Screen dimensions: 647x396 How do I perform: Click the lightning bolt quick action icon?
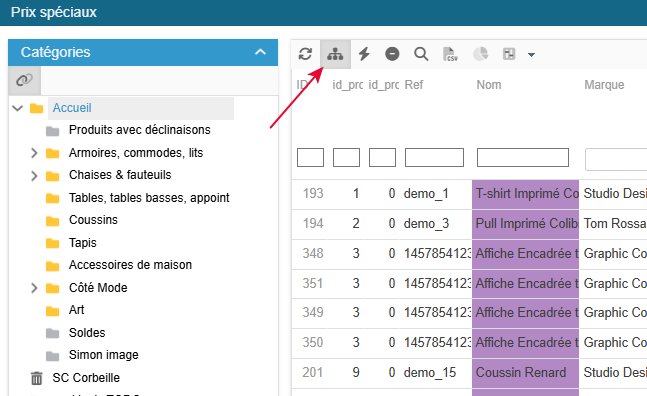[x=364, y=54]
